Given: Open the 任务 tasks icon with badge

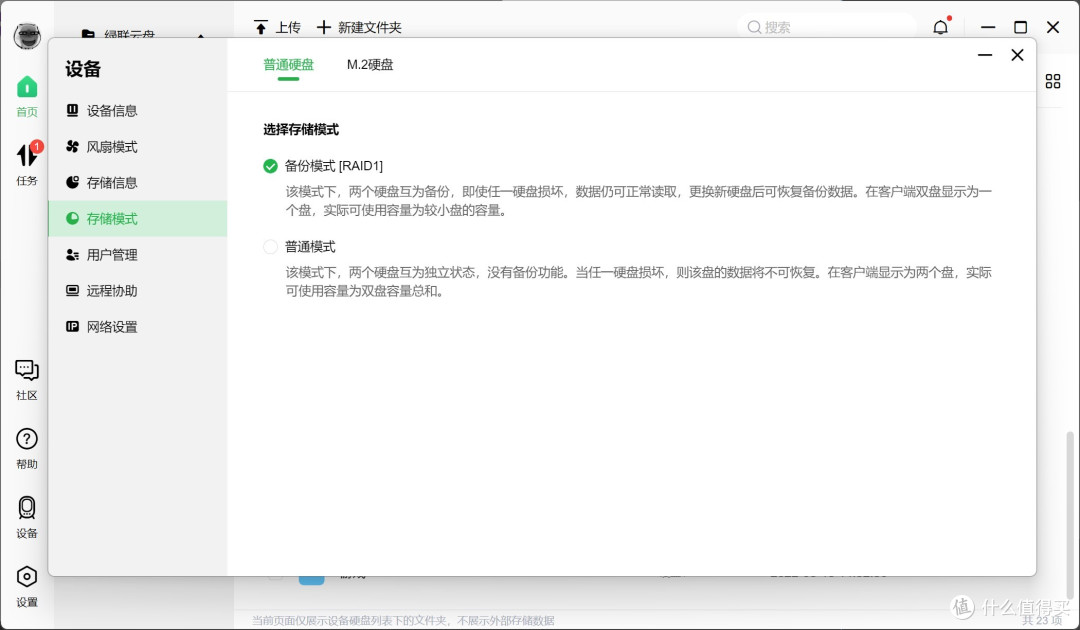Looking at the screenshot, I should tap(28, 163).
